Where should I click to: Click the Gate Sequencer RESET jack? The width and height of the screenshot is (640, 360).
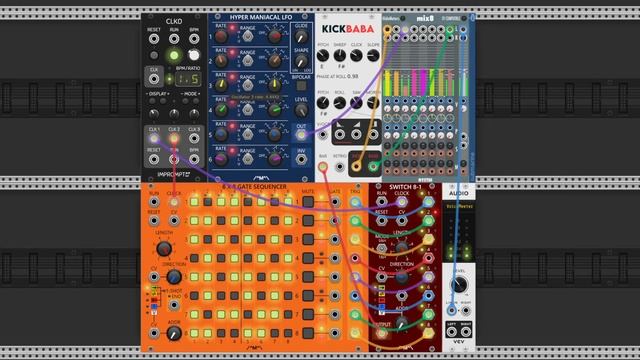[154, 221]
